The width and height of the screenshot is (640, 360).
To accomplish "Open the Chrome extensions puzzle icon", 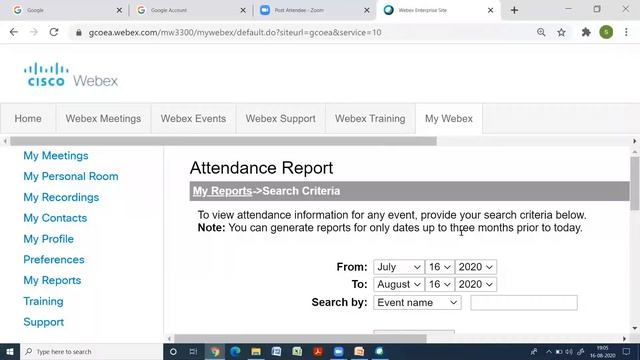I will (586, 32).
